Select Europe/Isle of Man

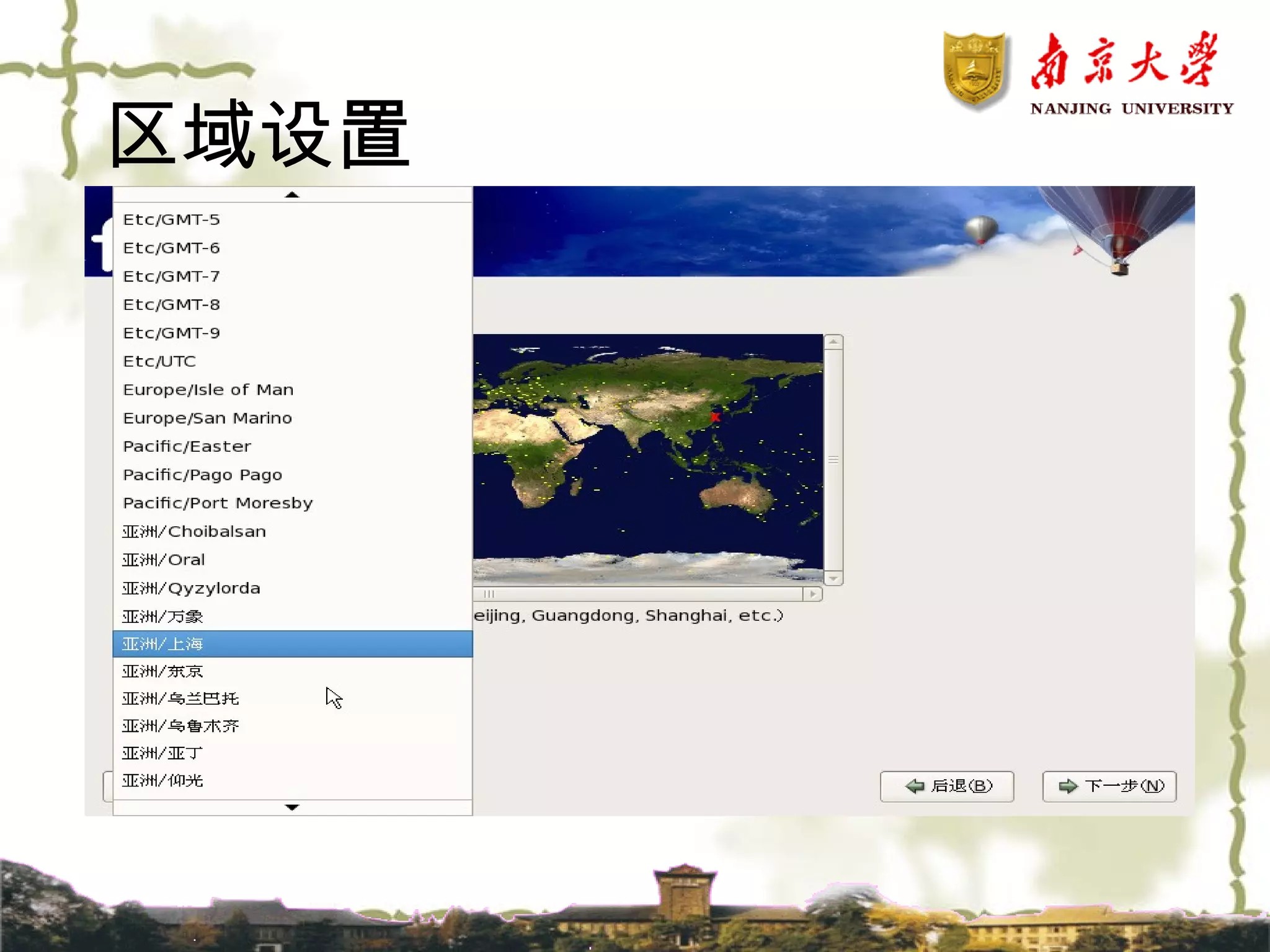292,390
